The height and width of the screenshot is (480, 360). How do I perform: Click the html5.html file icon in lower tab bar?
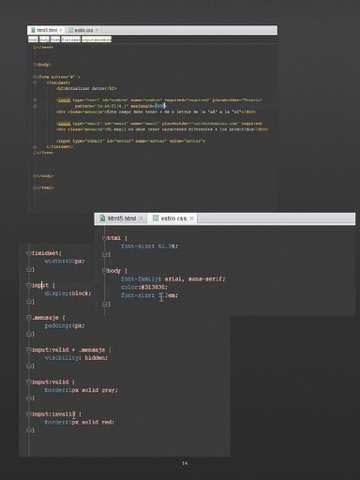coord(103,218)
